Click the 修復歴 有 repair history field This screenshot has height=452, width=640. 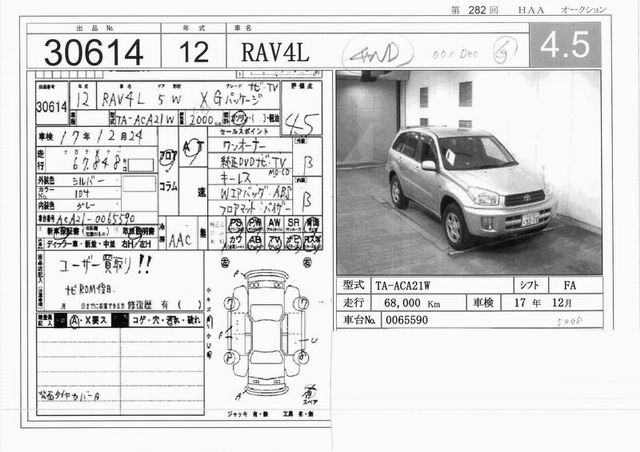pyautogui.click(x=164, y=305)
